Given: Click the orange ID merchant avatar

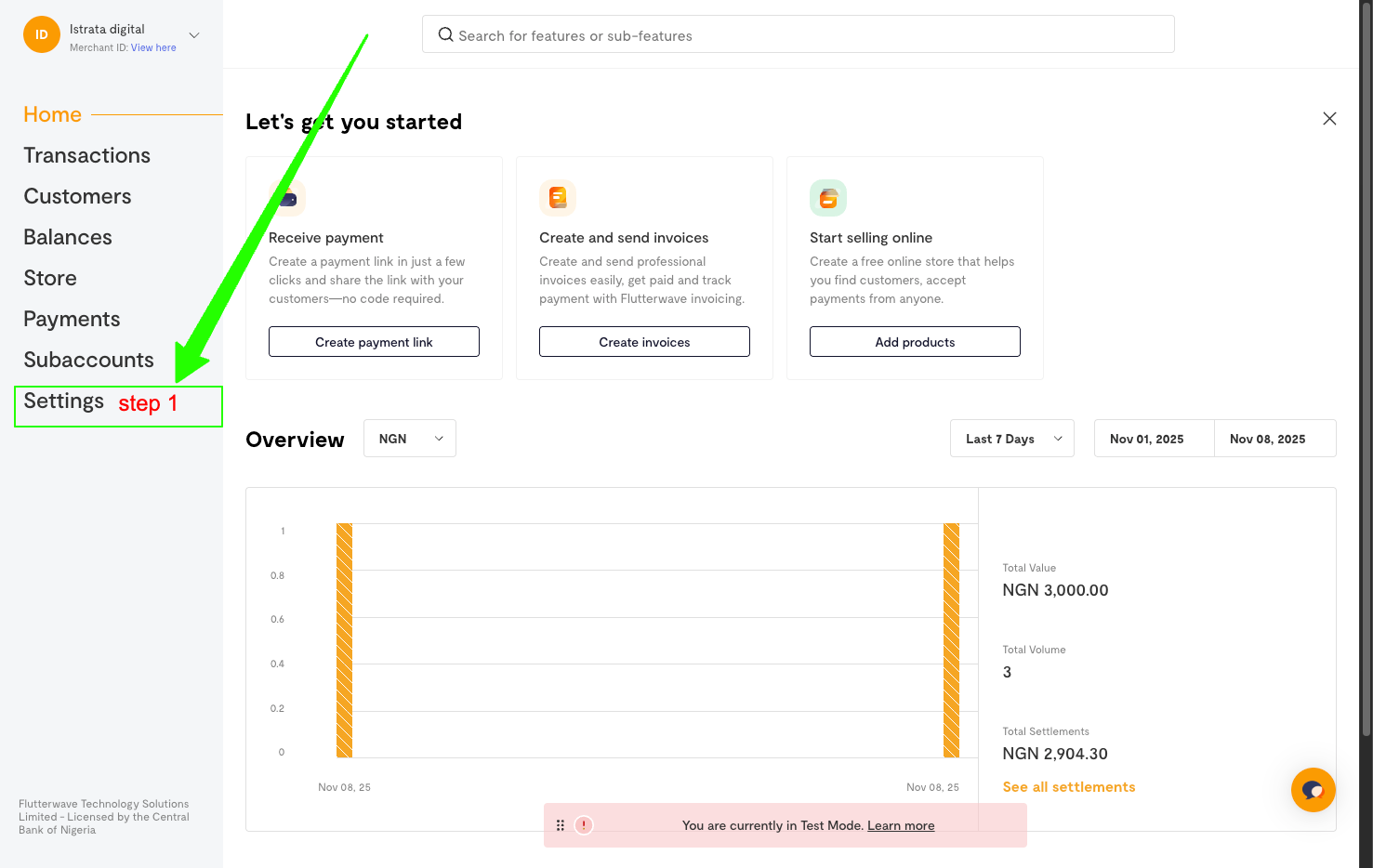Looking at the screenshot, I should click(42, 35).
